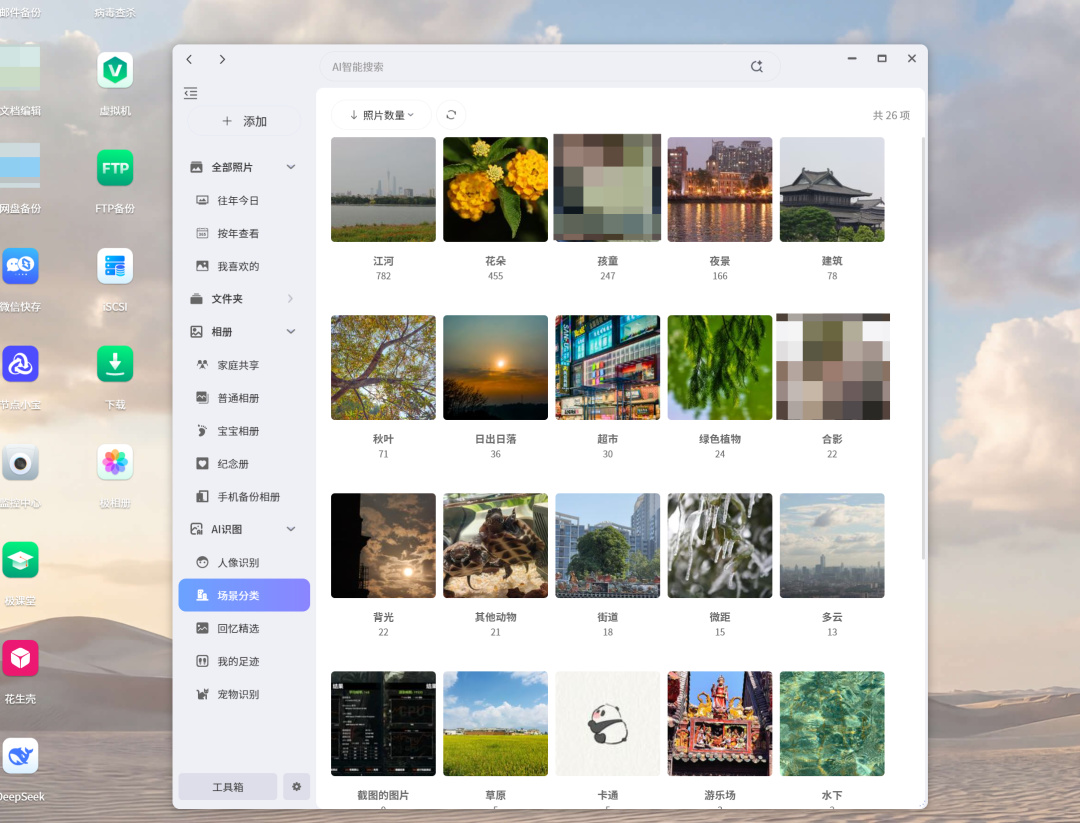This screenshot has width=1080, height=823.
Task: Click the vertical scrollbar of the scene grid
Action: [922, 348]
